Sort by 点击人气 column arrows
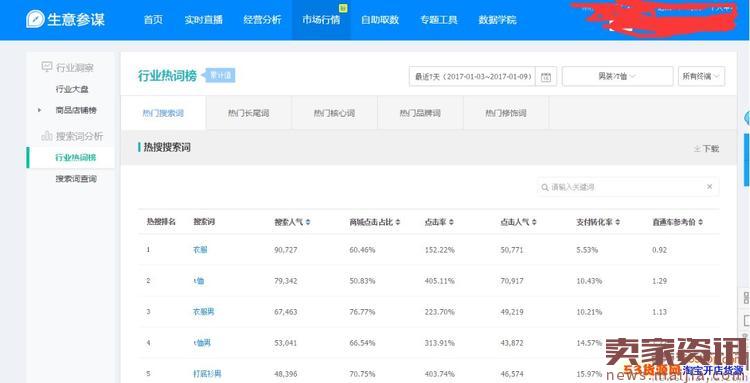Viewport: 750px width, 383px height. 534,222
